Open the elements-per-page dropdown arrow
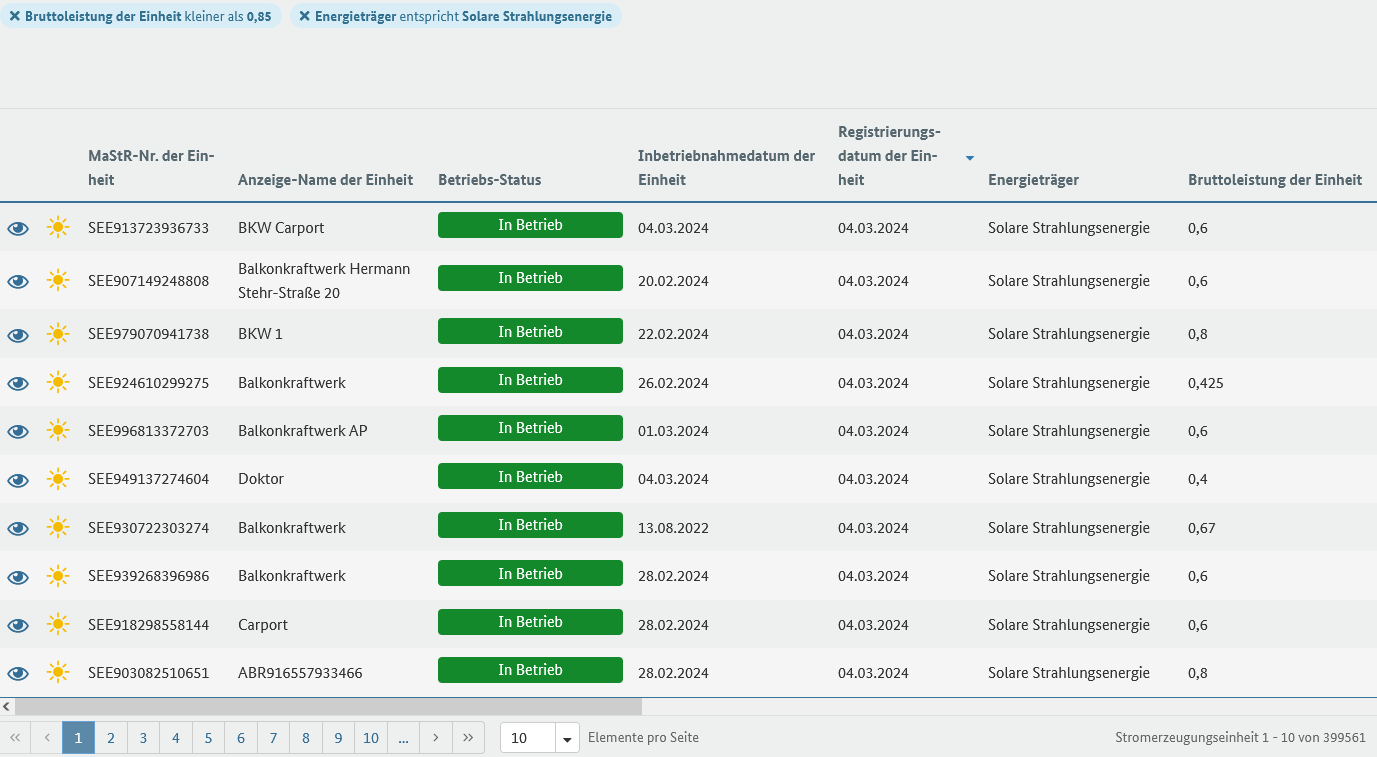The width and height of the screenshot is (1377, 757). tap(568, 739)
